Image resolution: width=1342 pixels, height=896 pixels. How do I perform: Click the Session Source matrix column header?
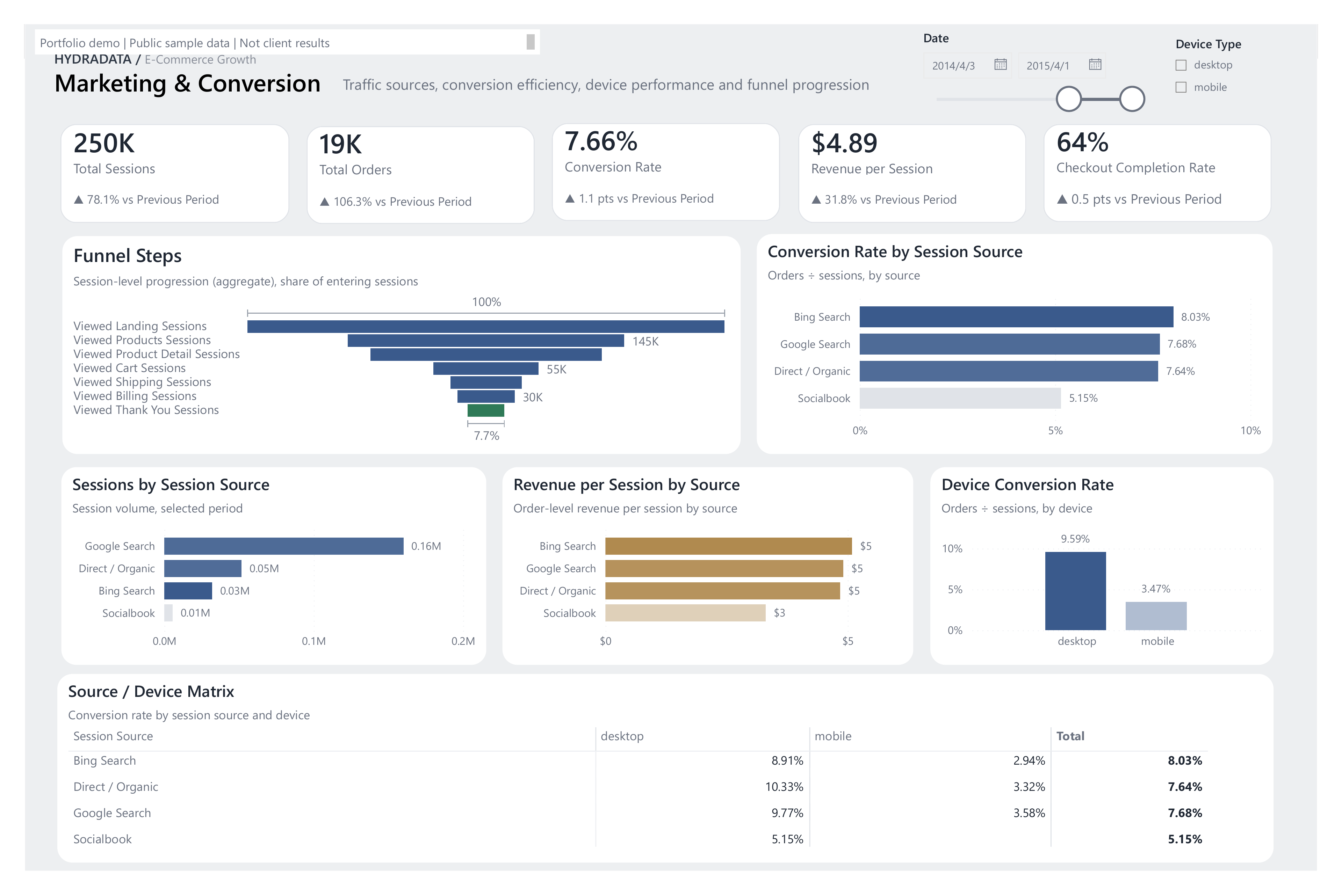point(113,736)
